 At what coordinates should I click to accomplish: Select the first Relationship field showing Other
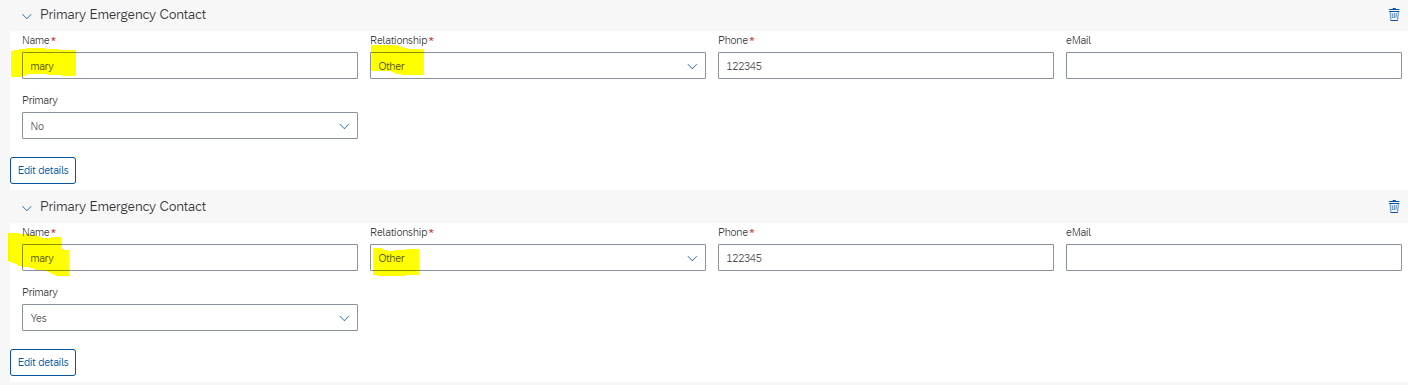538,66
